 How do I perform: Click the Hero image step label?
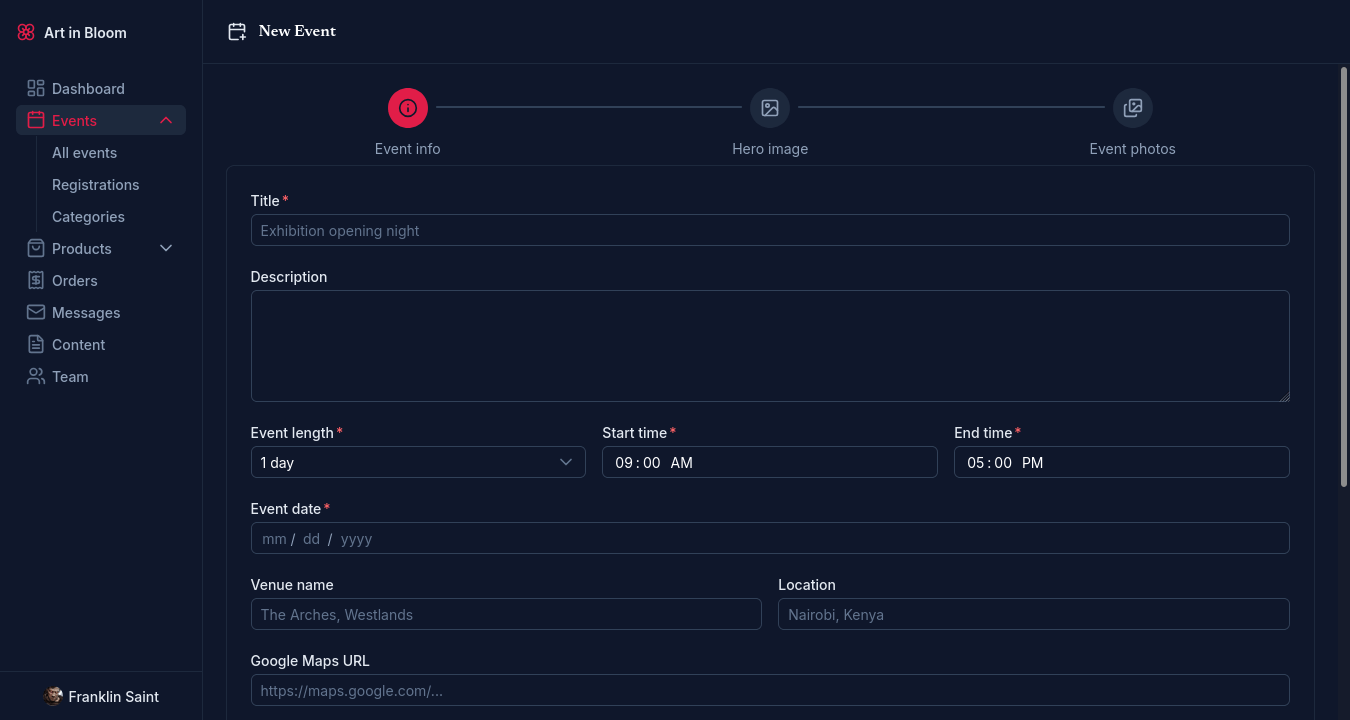(x=770, y=148)
